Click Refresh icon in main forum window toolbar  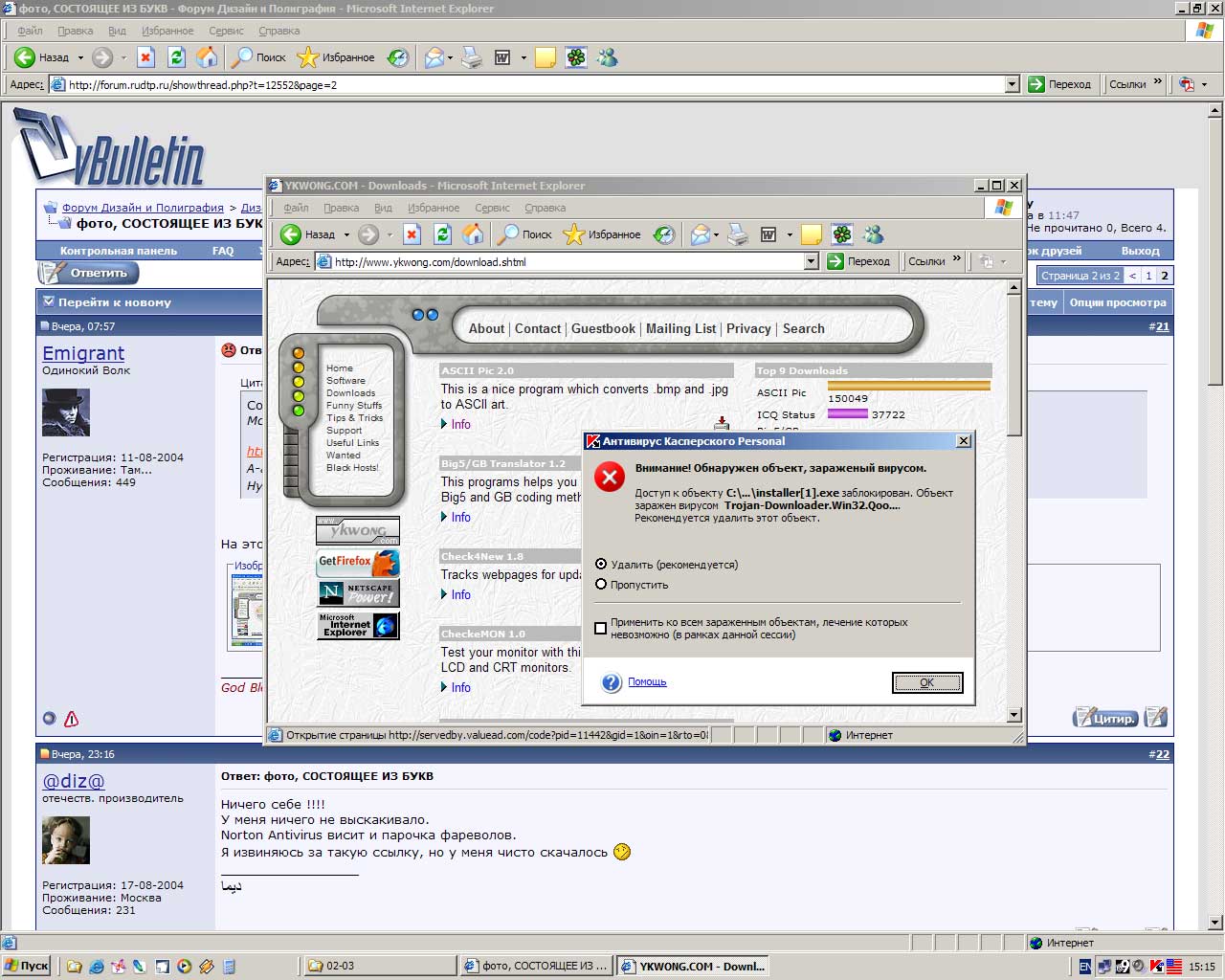click(x=176, y=57)
